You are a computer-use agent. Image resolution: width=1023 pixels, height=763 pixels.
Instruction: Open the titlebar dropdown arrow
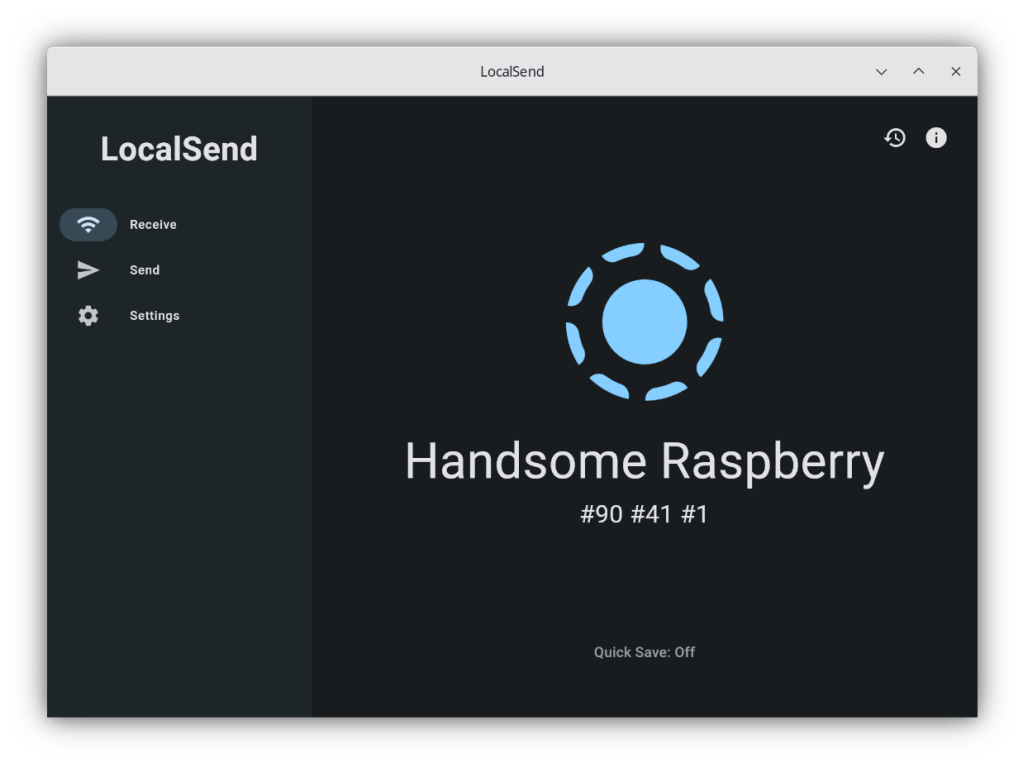(x=880, y=71)
